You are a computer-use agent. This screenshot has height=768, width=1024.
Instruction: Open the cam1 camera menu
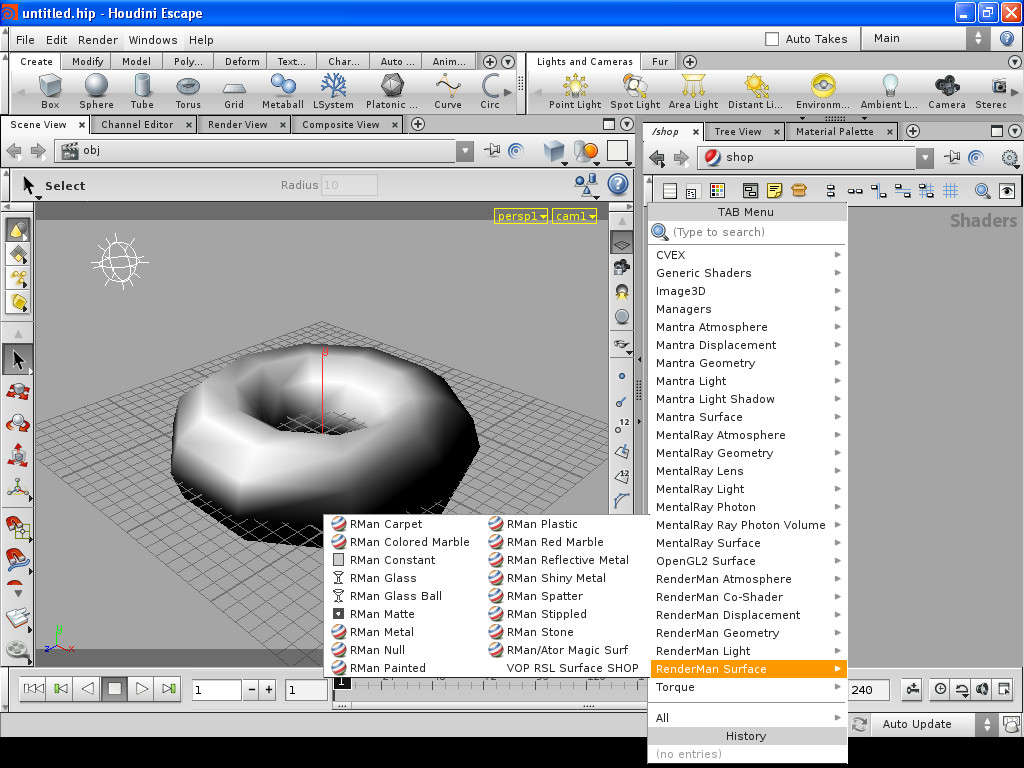575,216
